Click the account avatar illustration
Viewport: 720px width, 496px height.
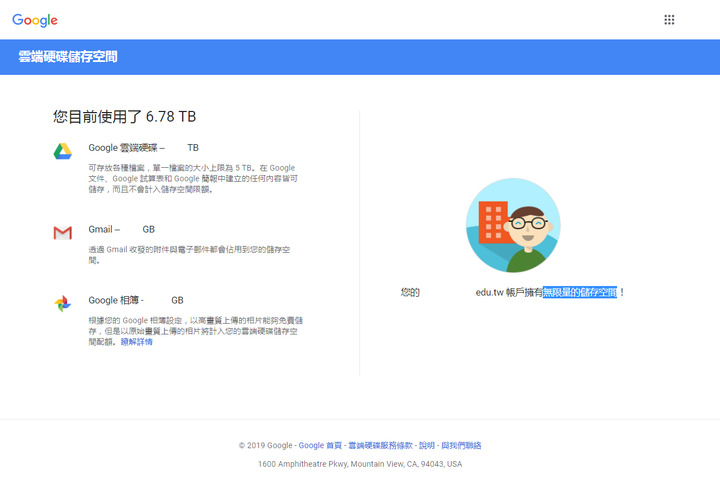(513, 225)
